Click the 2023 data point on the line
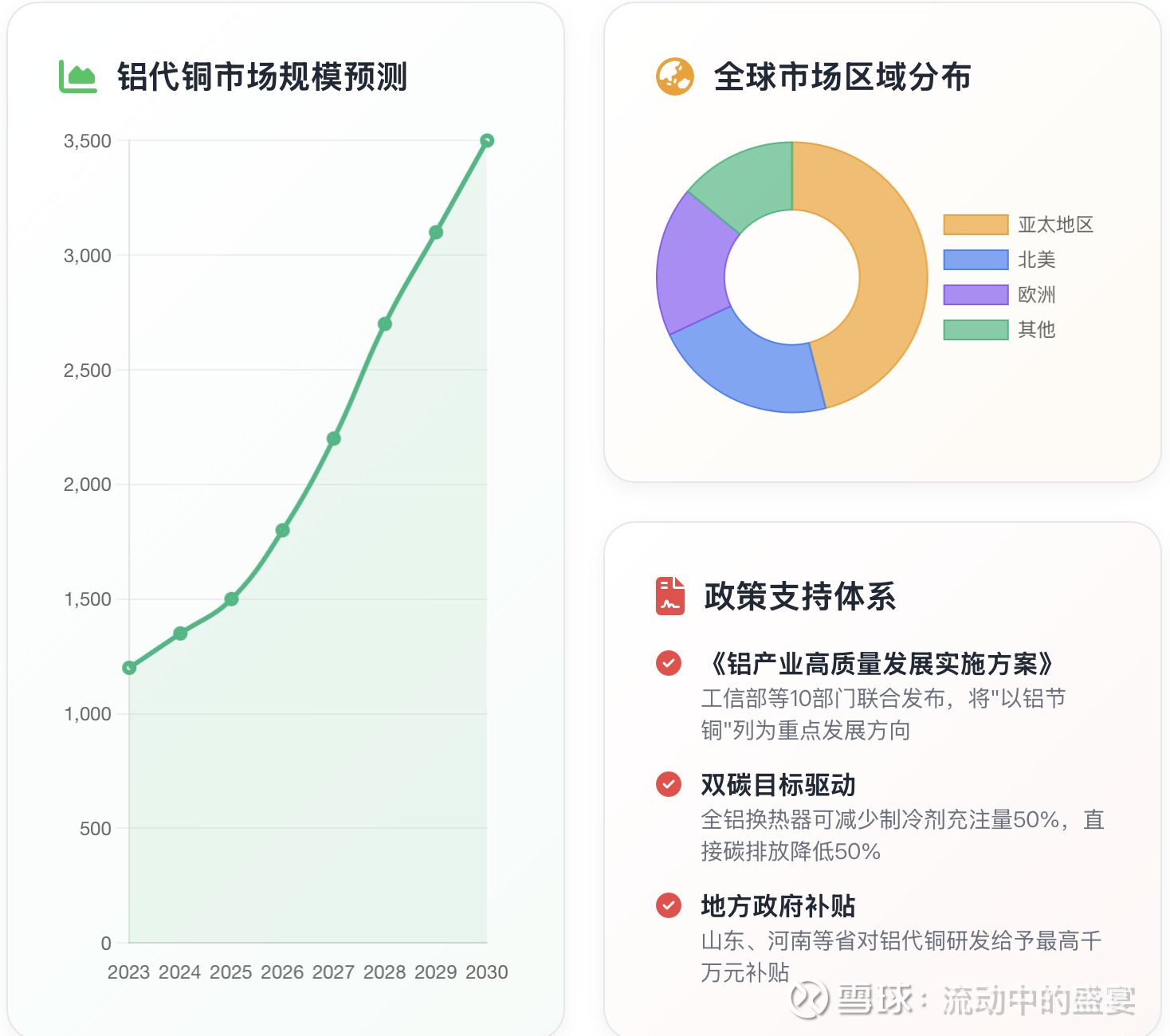1170x1036 pixels. (x=129, y=668)
